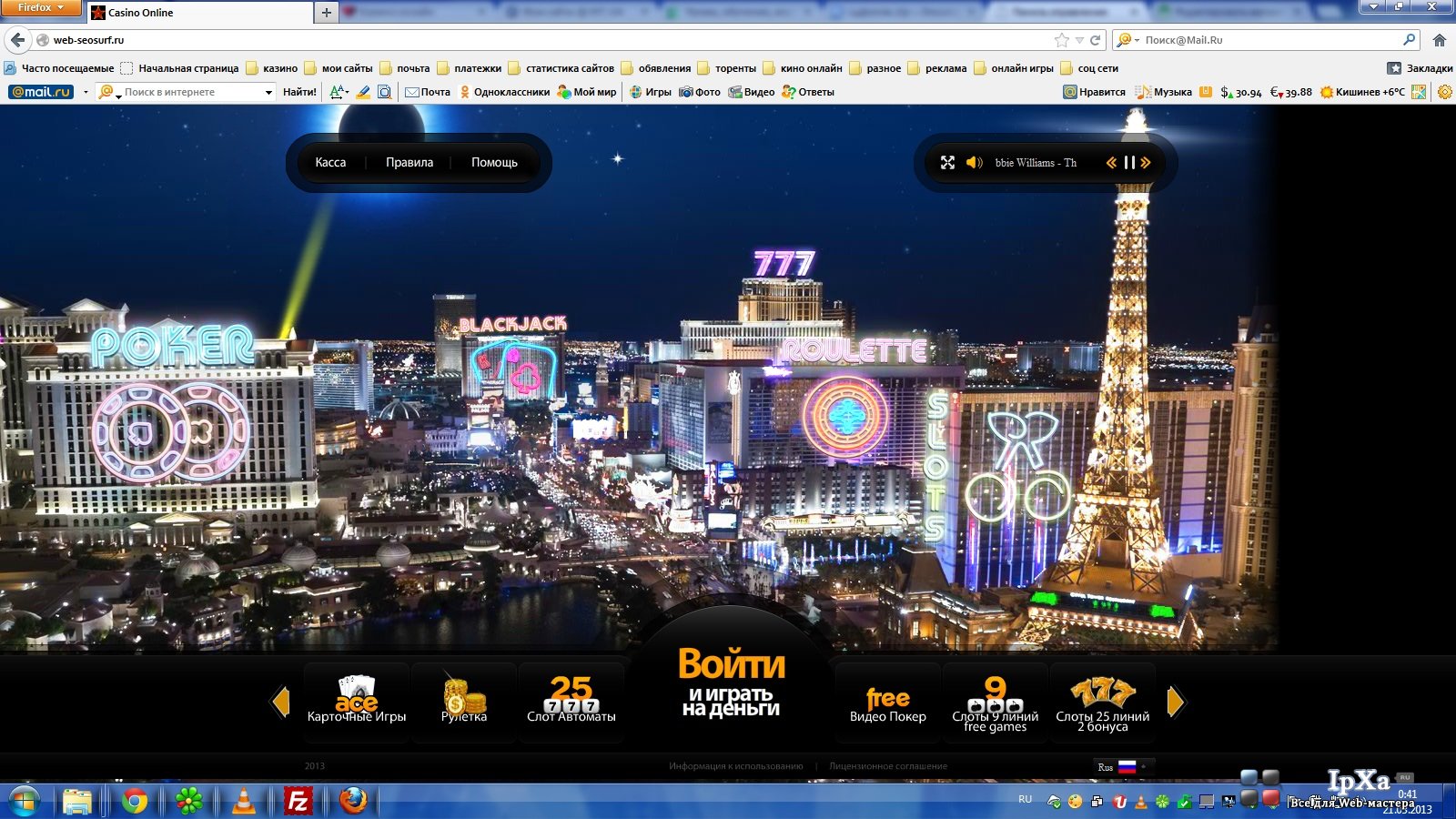Select Слоты 25 линий 2 бонуса

click(1103, 702)
